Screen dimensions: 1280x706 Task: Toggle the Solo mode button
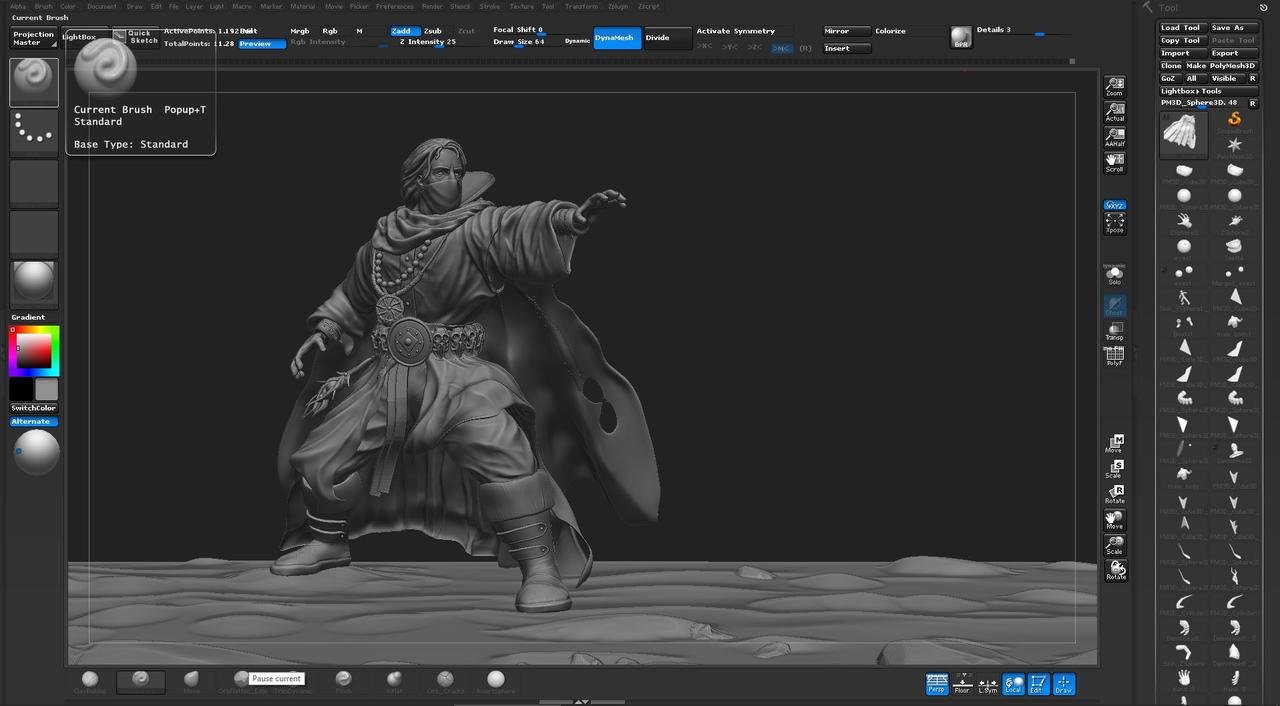click(x=1114, y=275)
